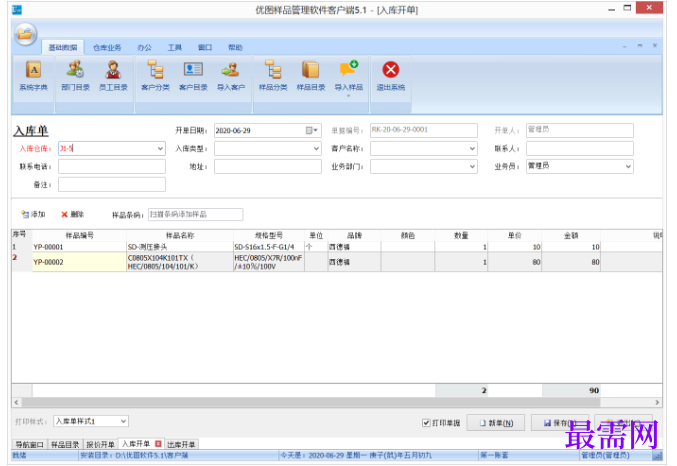Open the round application menu orb

(25, 34)
